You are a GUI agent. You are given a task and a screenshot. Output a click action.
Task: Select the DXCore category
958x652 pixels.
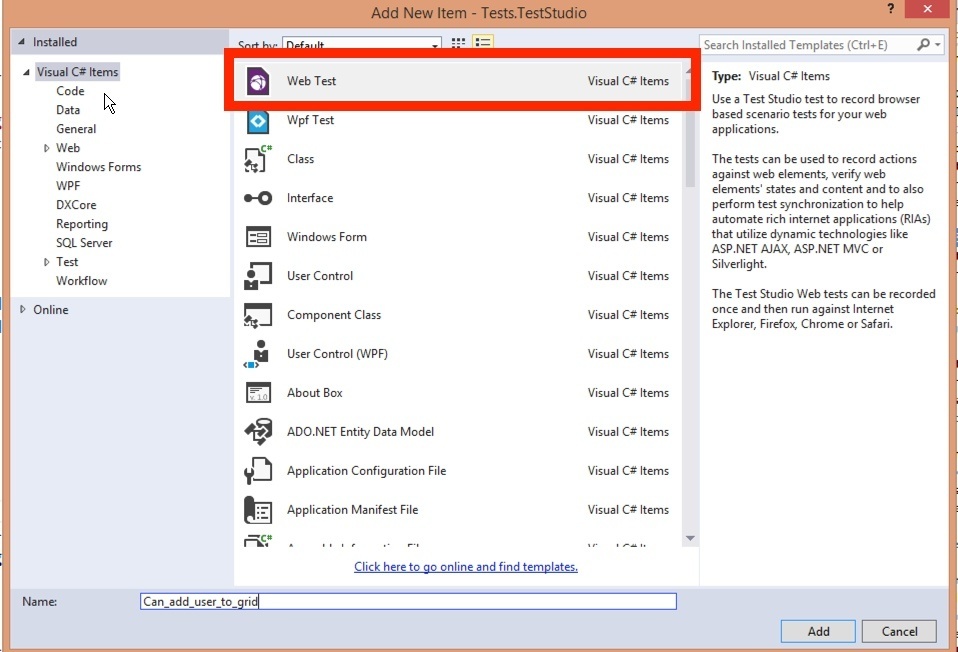[x=76, y=205]
